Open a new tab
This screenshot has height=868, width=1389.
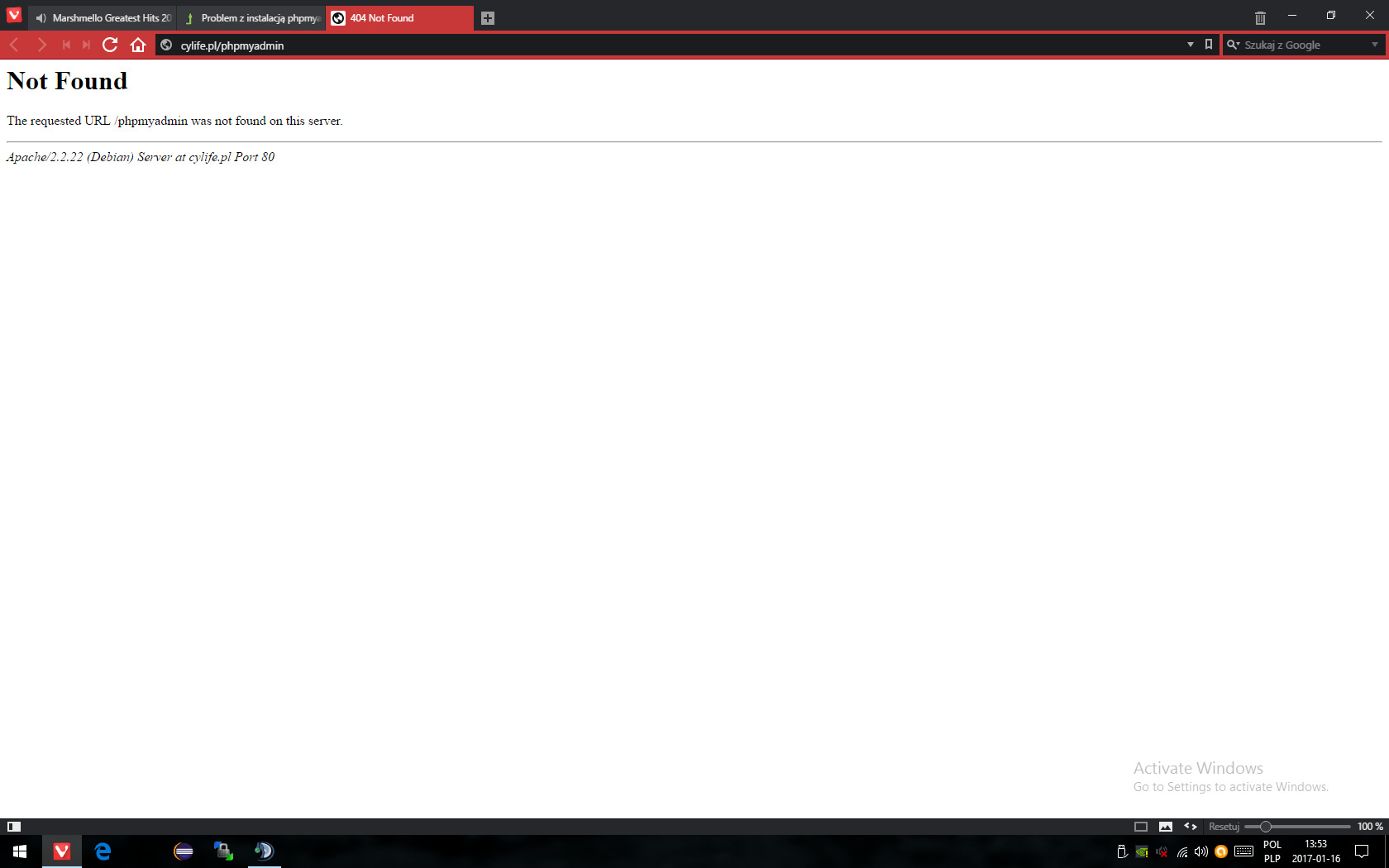(x=488, y=18)
